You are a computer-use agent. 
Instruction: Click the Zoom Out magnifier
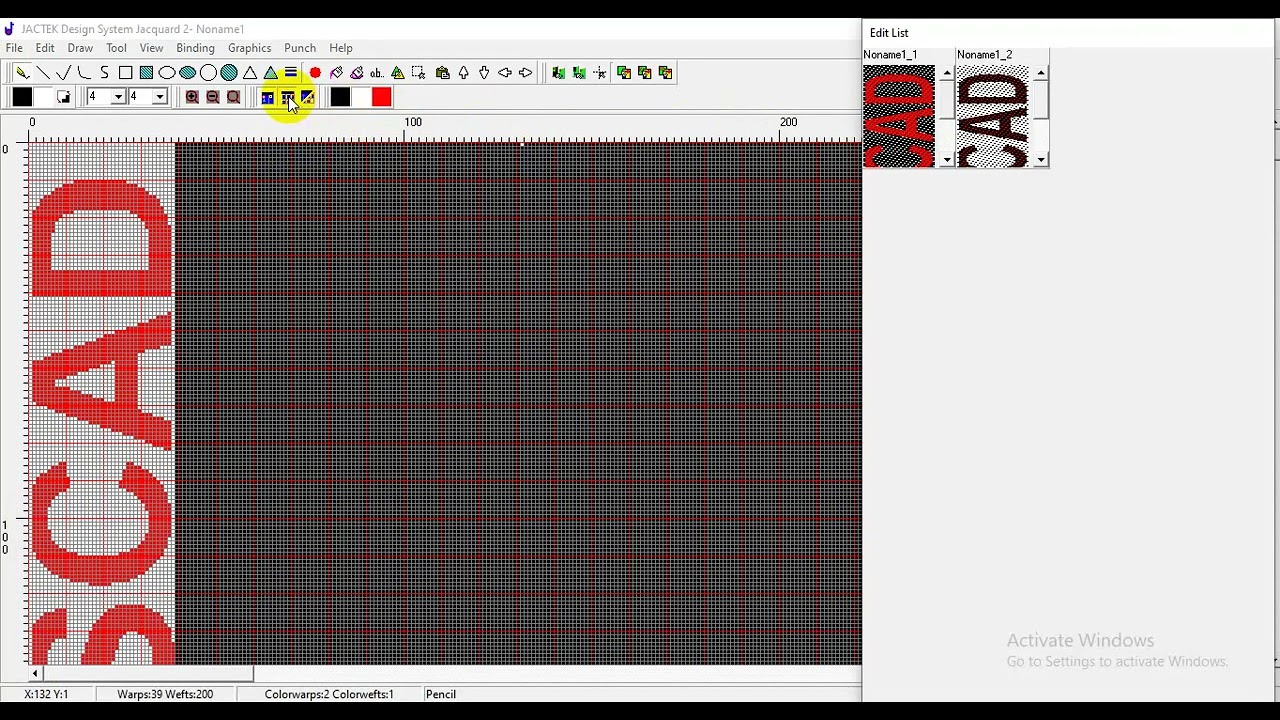pyautogui.click(x=213, y=97)
